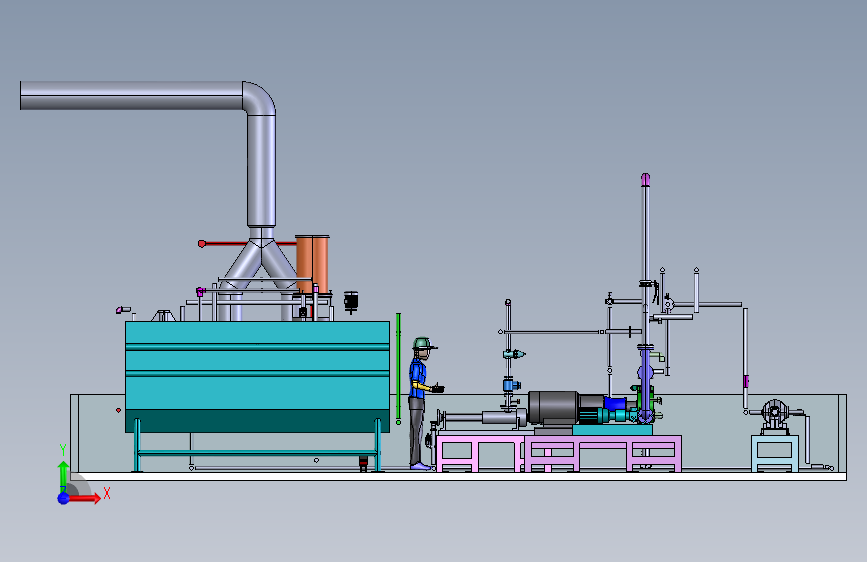The width and height of the screenshot is (867, 562).
Task: Select the teal tank support leg on left
Action: pos(137,445)
